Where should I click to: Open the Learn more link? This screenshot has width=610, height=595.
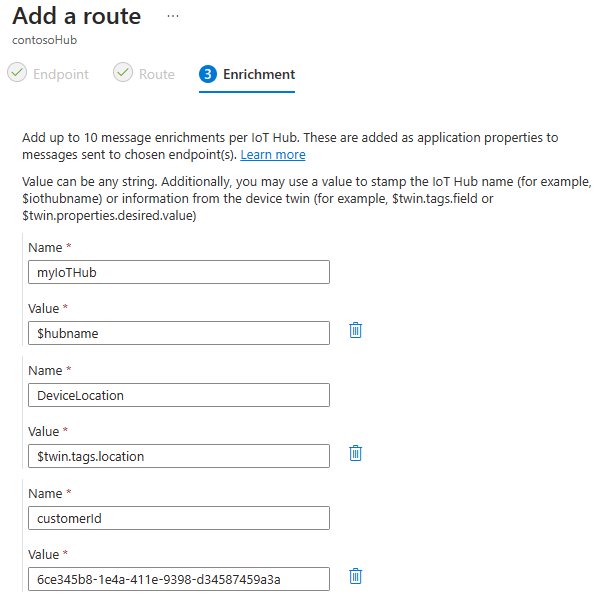pos(273,155)
